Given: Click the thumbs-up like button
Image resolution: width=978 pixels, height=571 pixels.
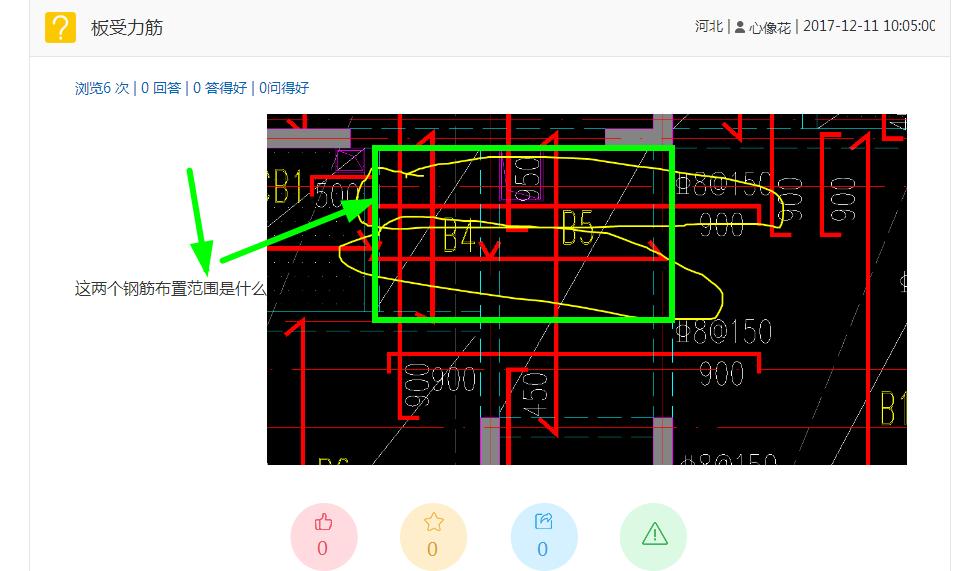Looking at the screenshot, I should (x=323, y=537).
